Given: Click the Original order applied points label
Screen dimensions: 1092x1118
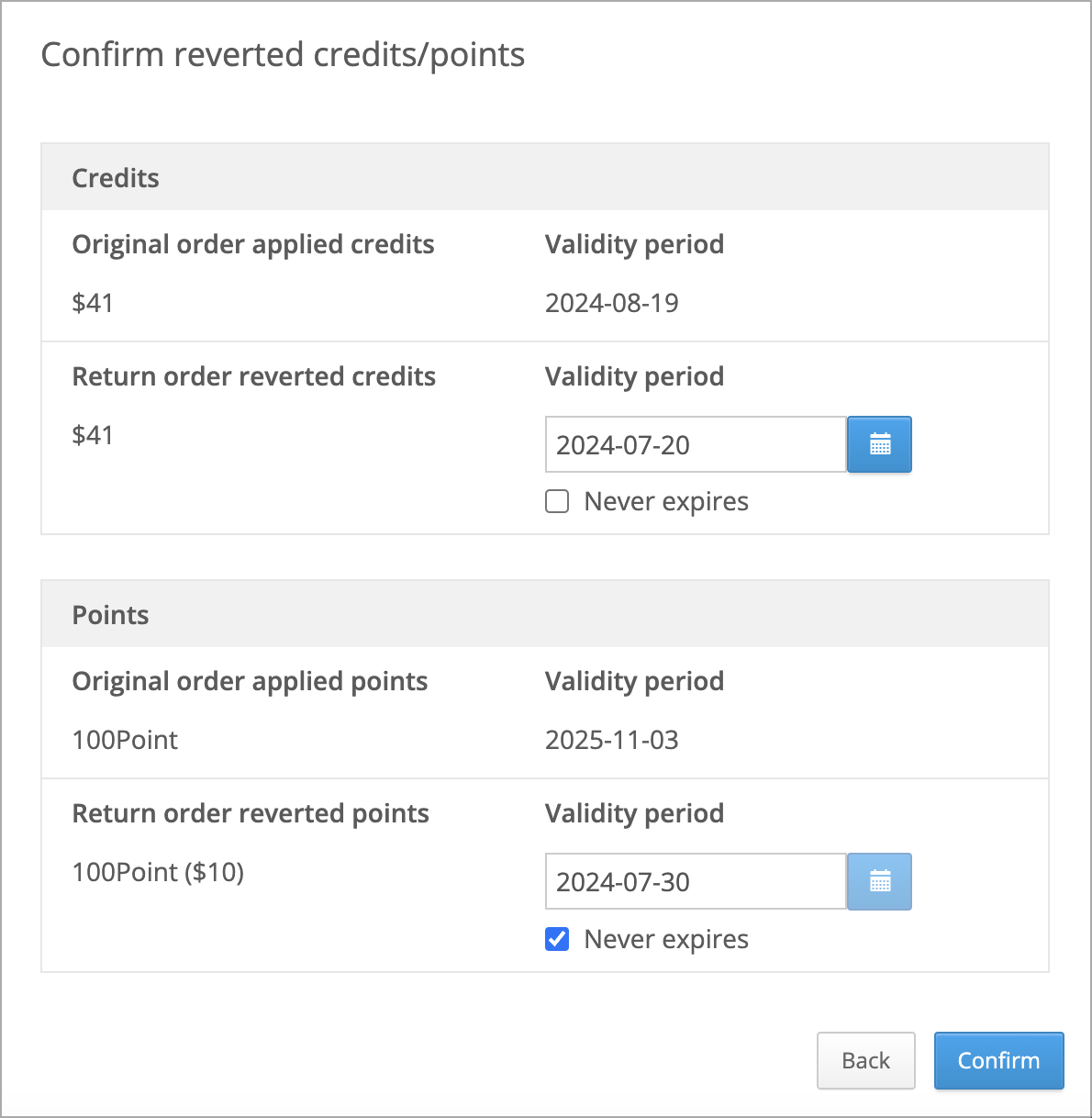Looking at the screenshot, I should (x=250, y=681).
